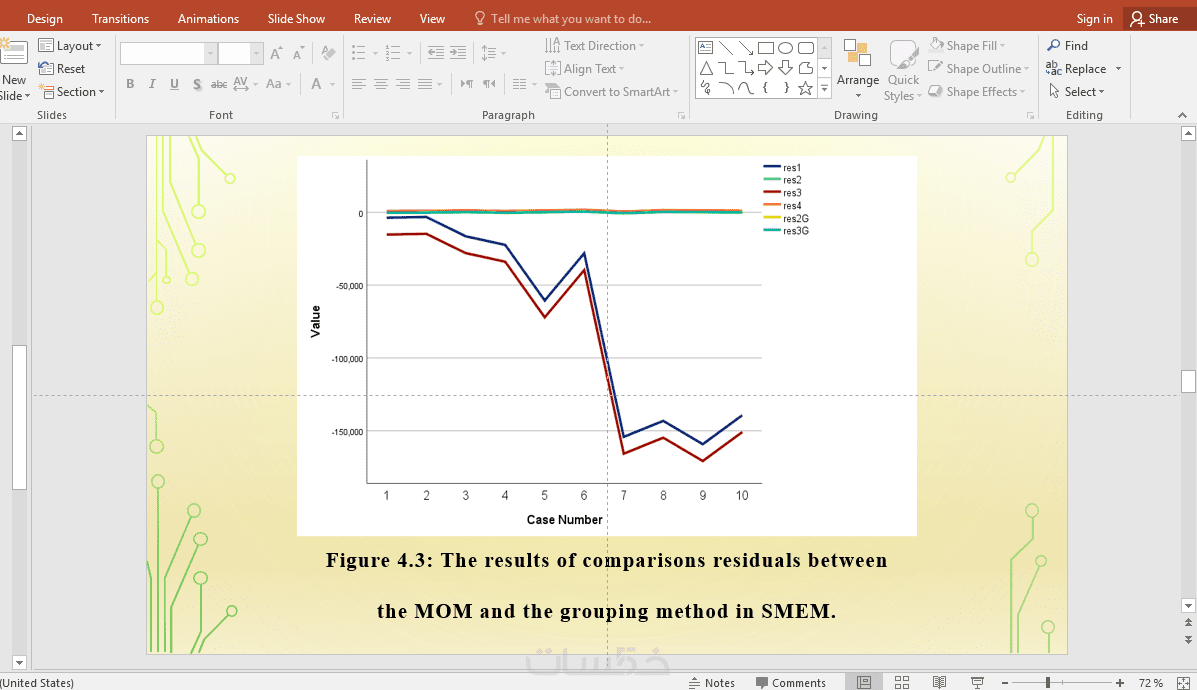
Task: Open the Design tab
Action: click(45, 18)
